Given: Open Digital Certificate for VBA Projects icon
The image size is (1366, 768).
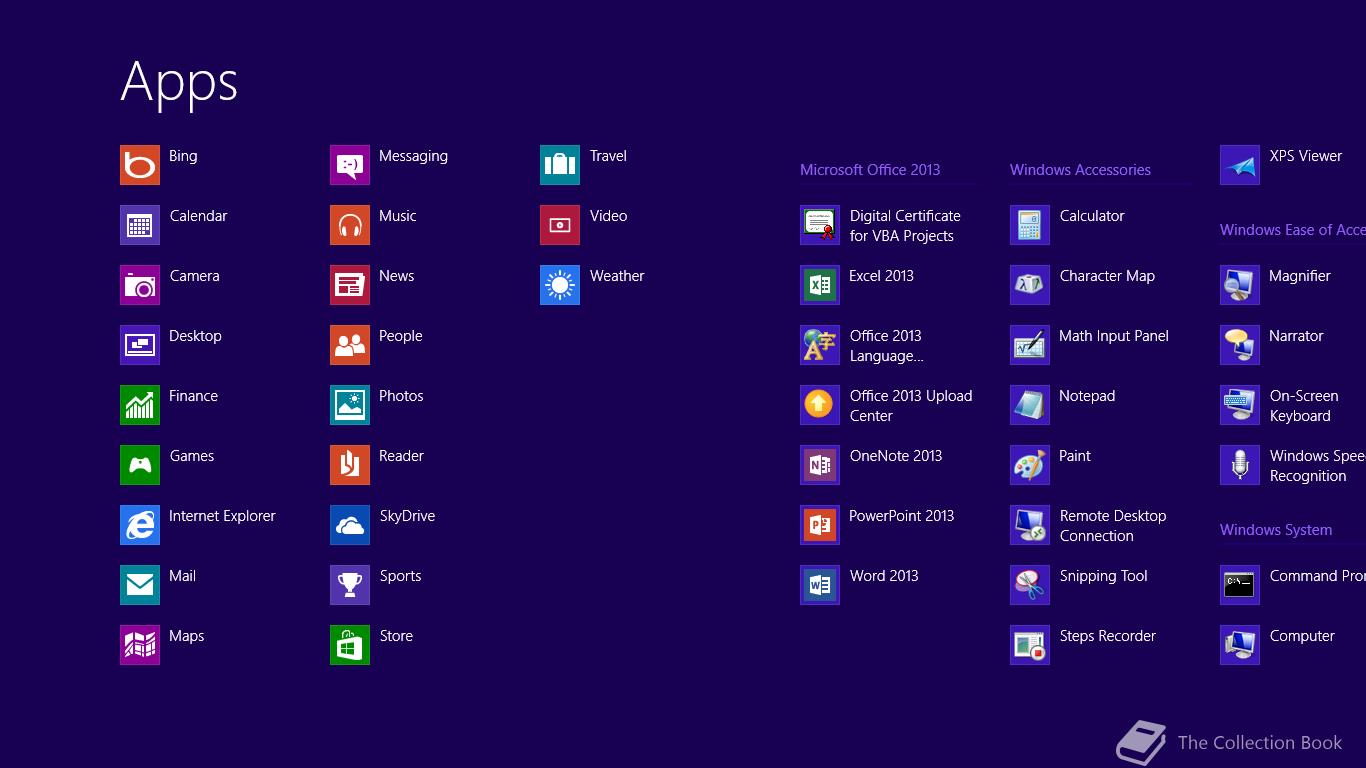Looking at the screenshot, I should (x=820, y=225).
